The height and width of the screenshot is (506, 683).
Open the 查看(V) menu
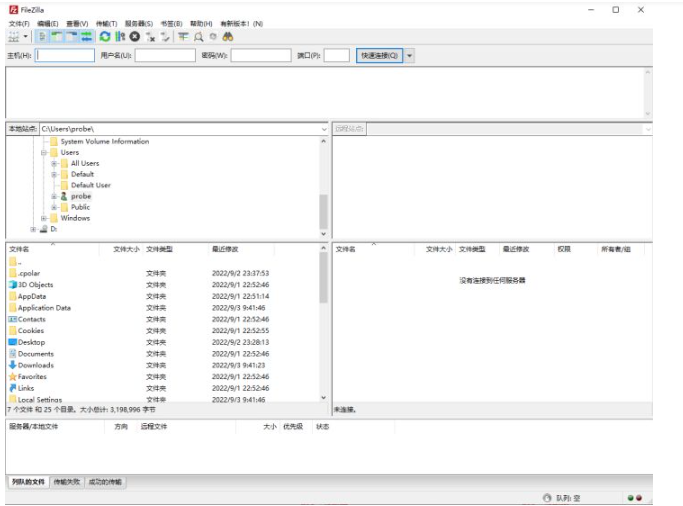77,24
